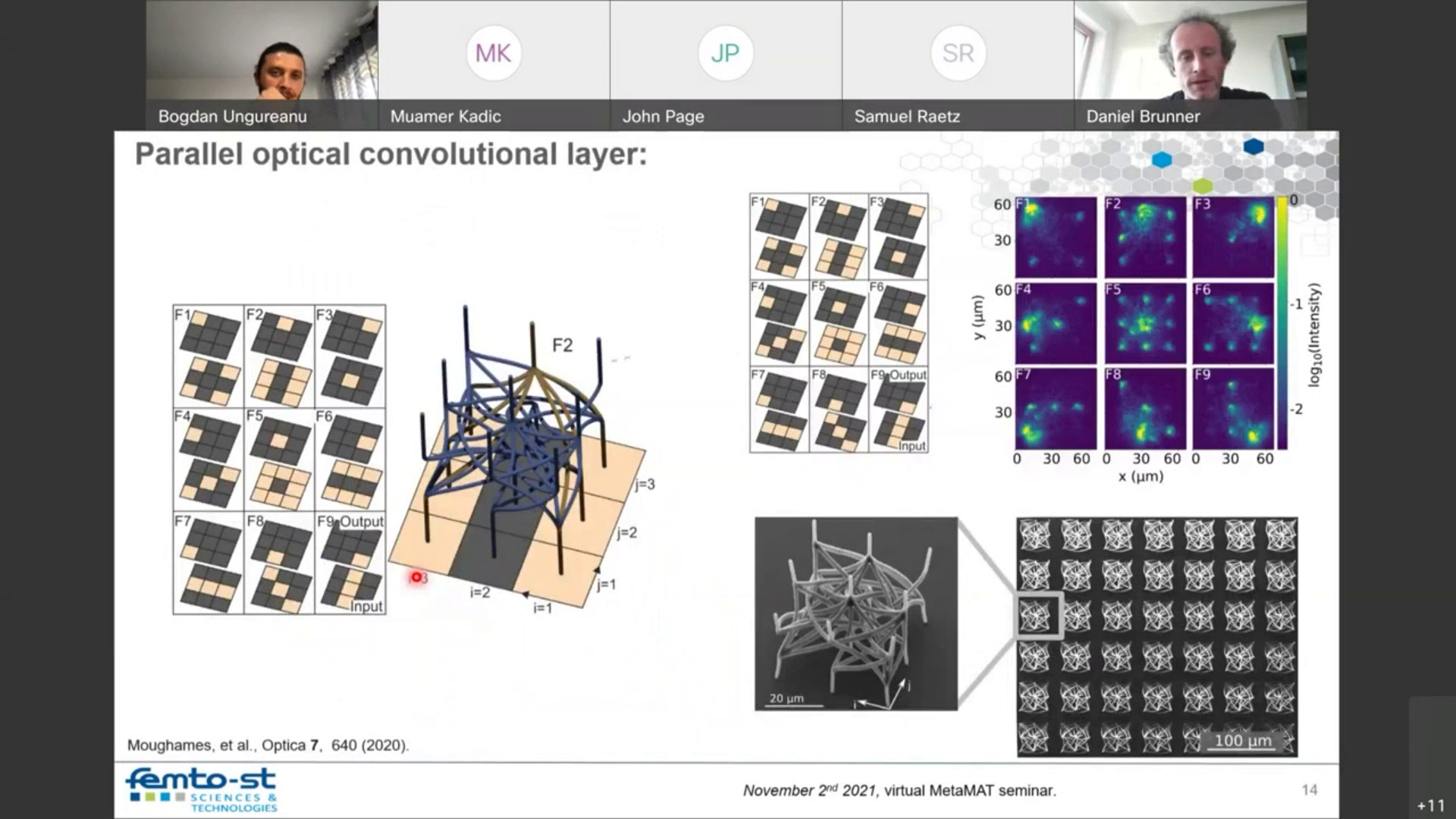Click the SEM image with 20 µm scale bar
This screenshot has width=1456, height=819.
click(x=855, y=614)
